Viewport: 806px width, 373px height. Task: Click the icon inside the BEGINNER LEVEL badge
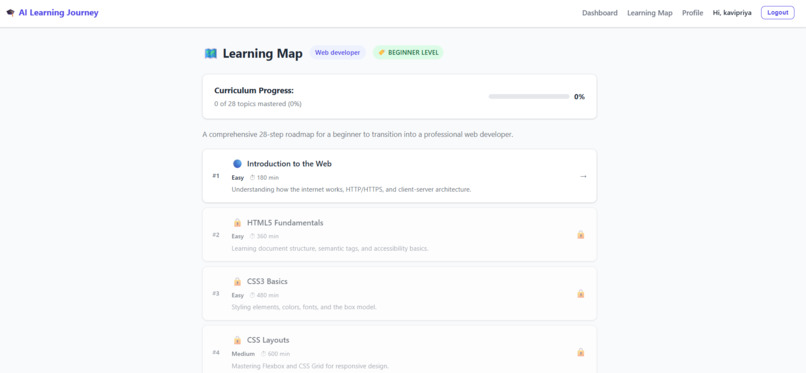point(382,52)
